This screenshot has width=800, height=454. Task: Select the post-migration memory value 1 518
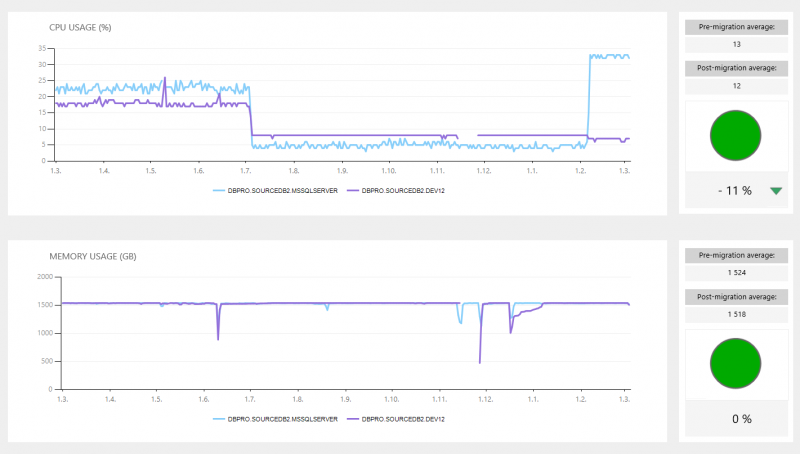(736, 314)
